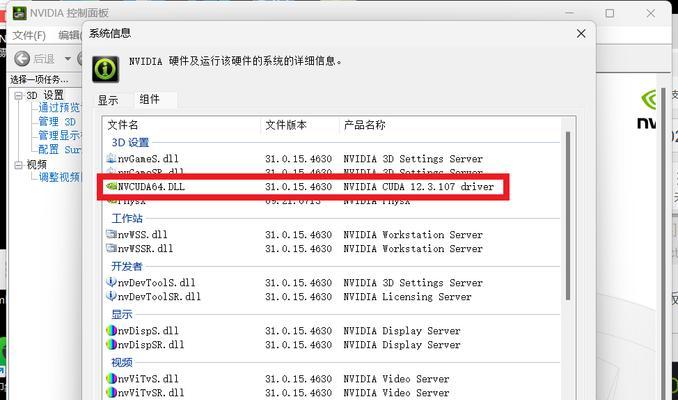Click the 视频 group header in list

coord(122,362)
